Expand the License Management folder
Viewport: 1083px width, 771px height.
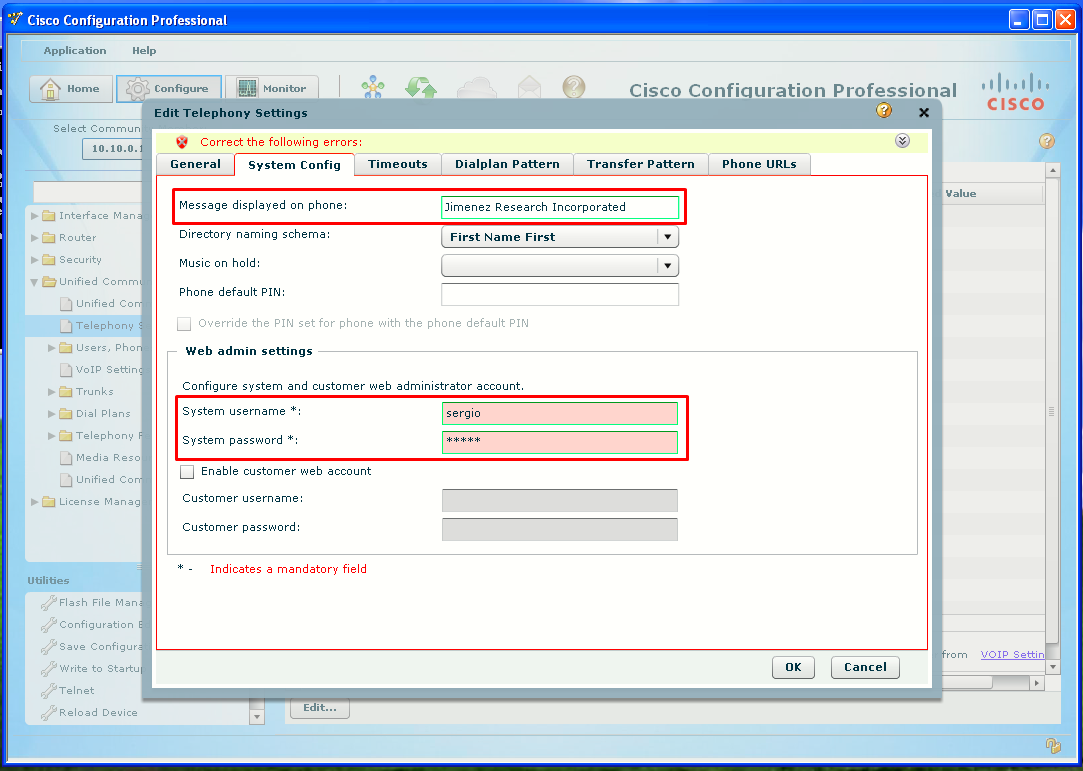pos(35,502)
